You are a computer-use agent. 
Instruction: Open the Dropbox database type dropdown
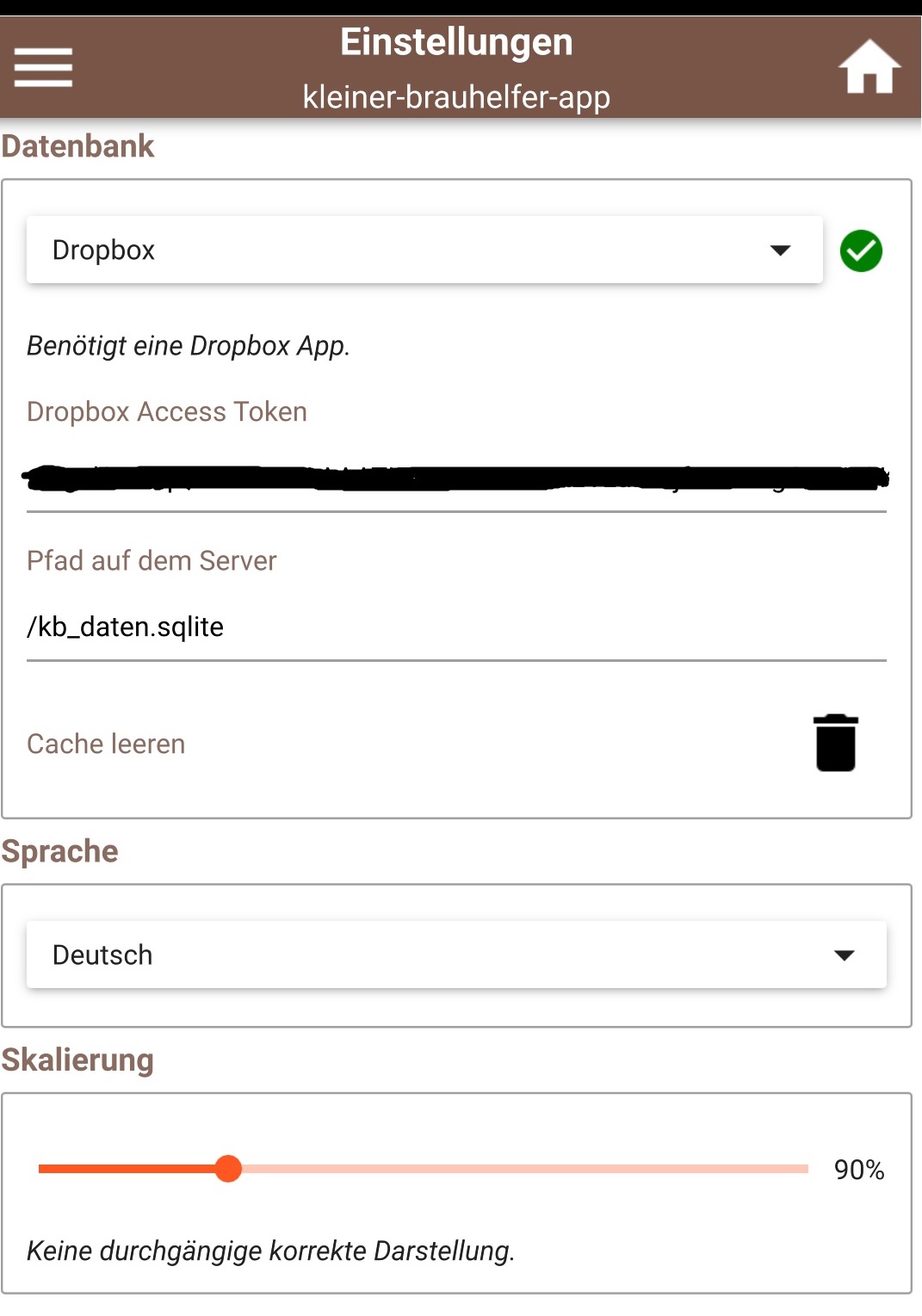point(405,250)
